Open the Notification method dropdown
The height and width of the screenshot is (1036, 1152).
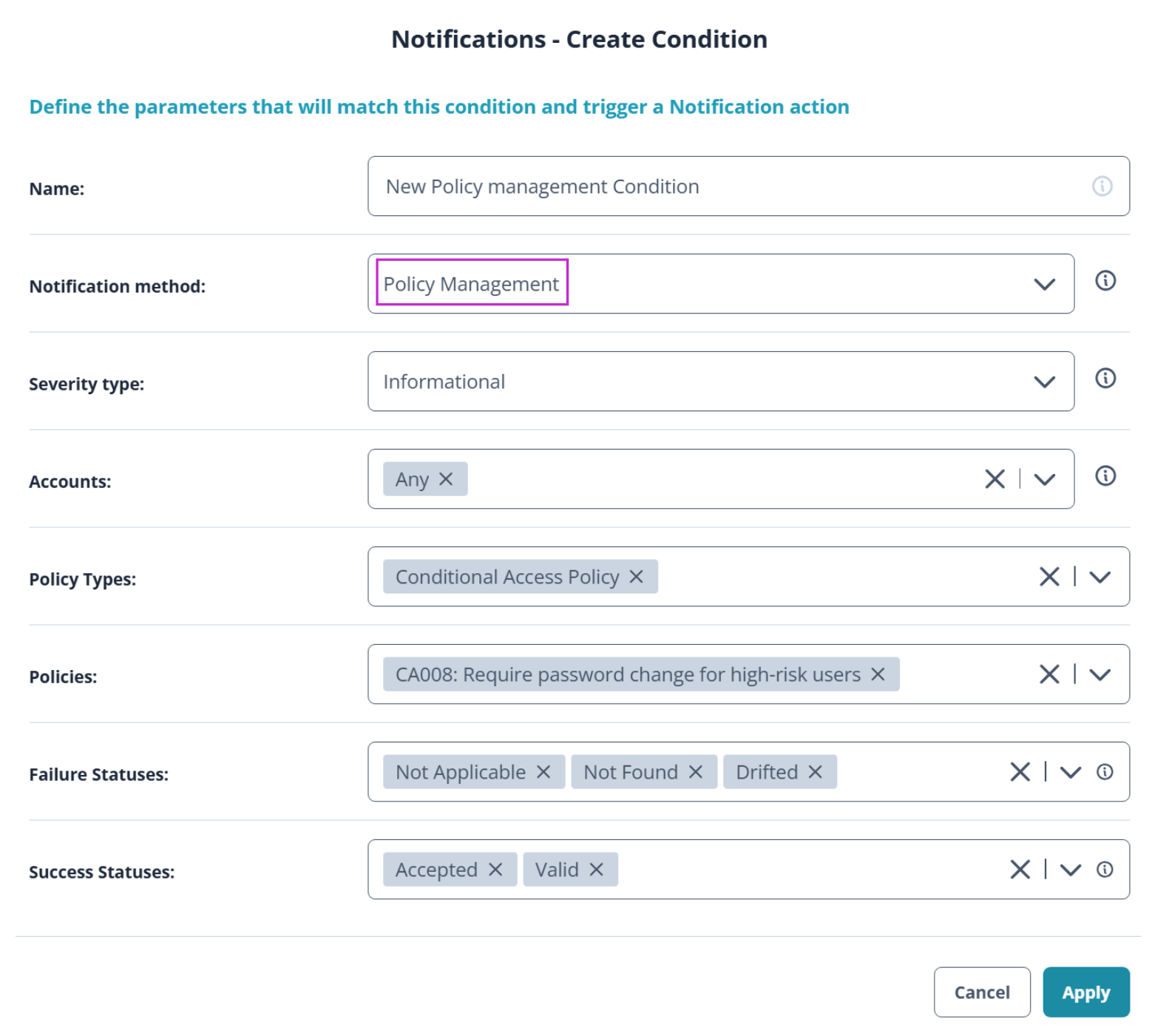click(1043, 284)
